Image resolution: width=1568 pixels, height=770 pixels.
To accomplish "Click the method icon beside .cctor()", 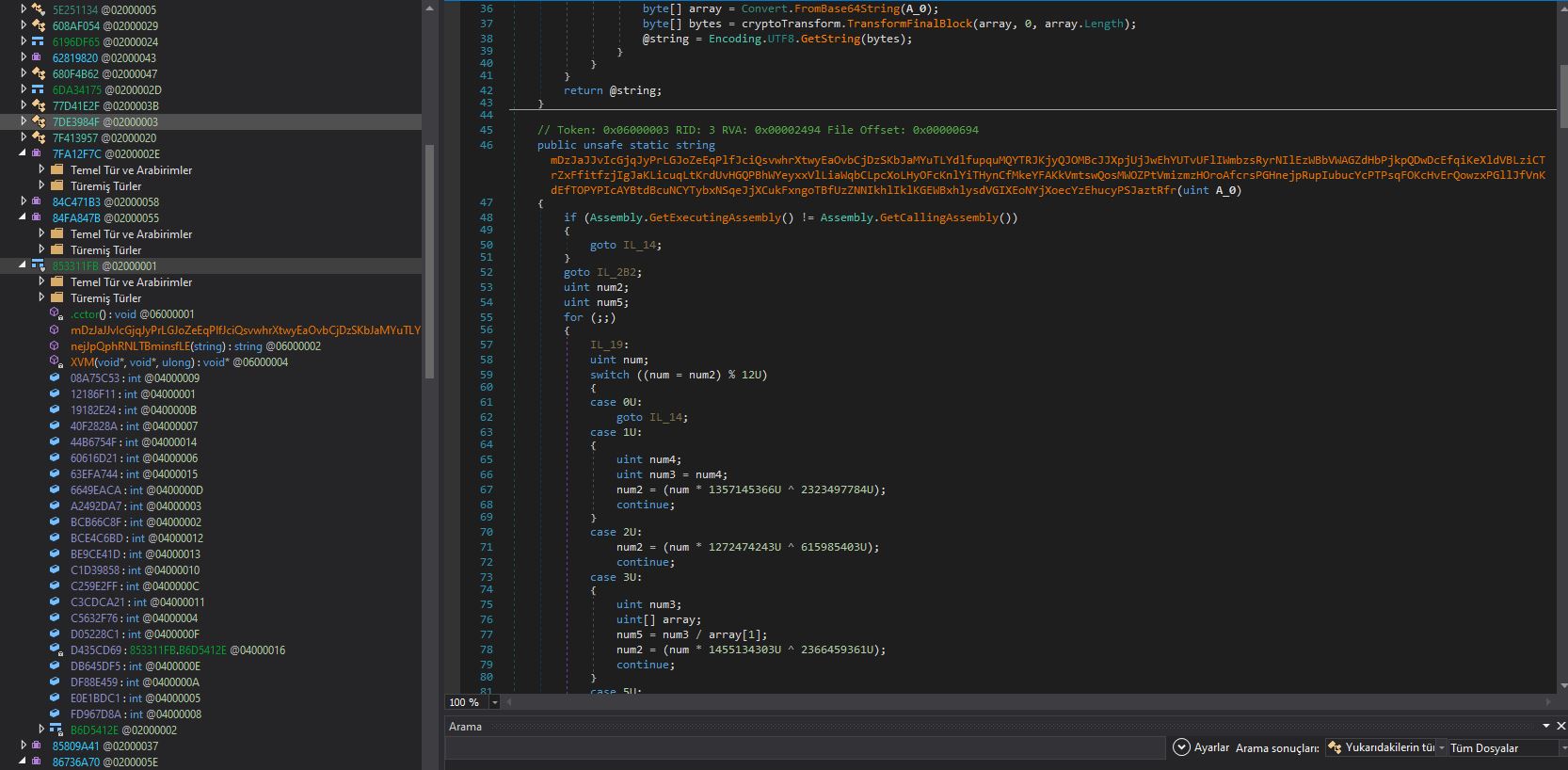I will [x=56, y=313].
